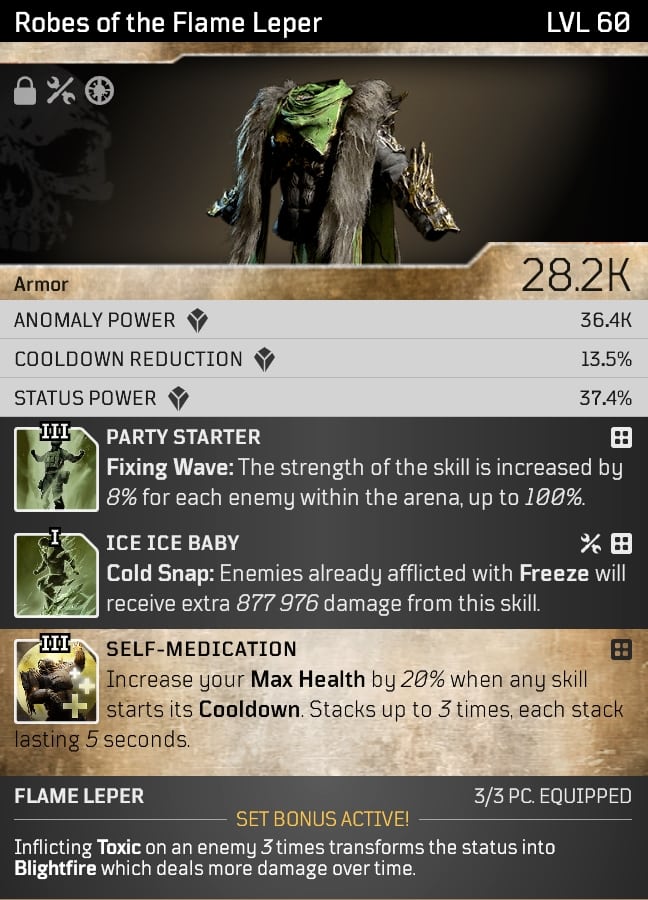Click the Robes of the Flame Leper title

168,23
